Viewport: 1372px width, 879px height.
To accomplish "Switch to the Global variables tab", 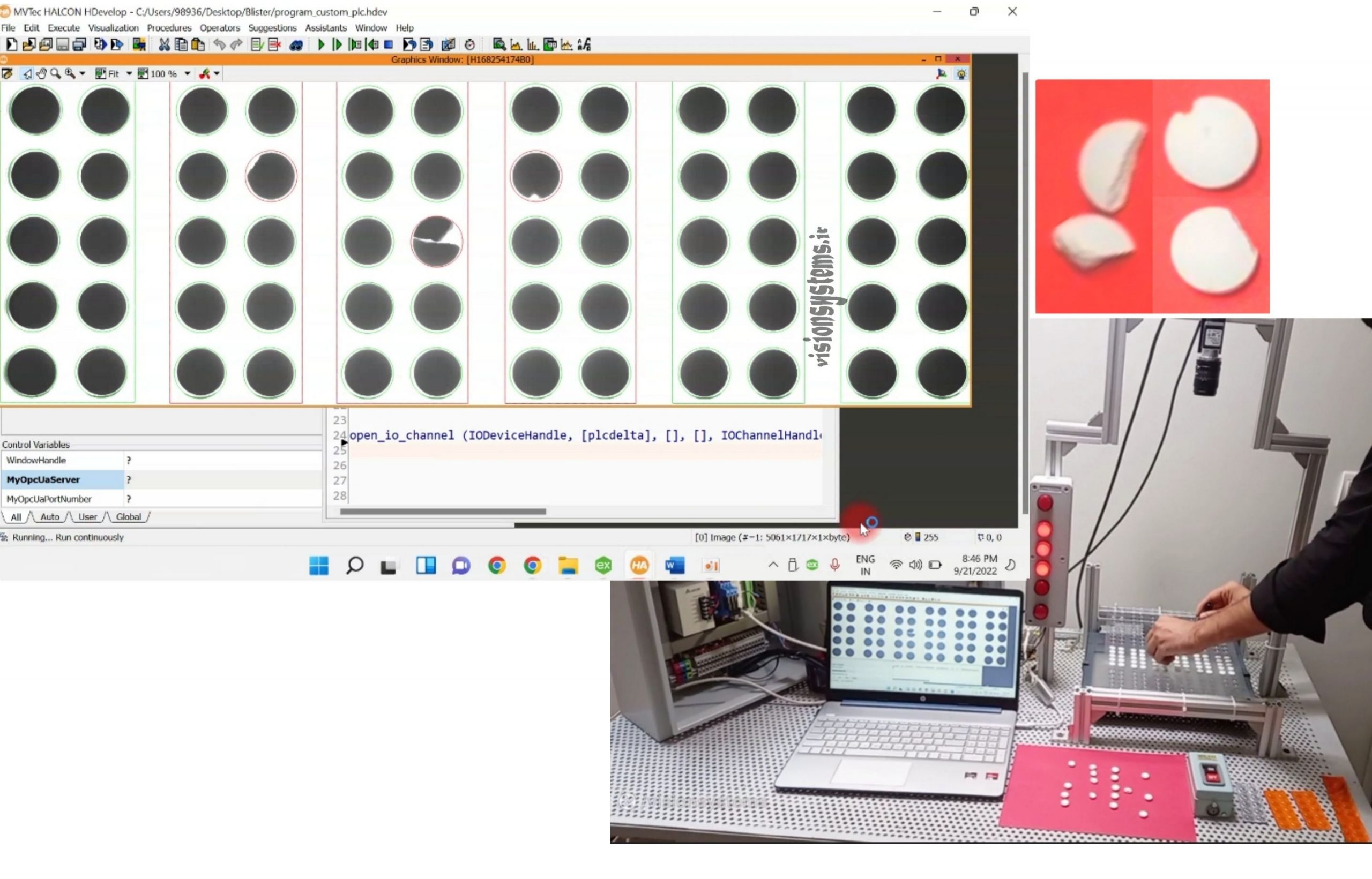I will (129, 516).
